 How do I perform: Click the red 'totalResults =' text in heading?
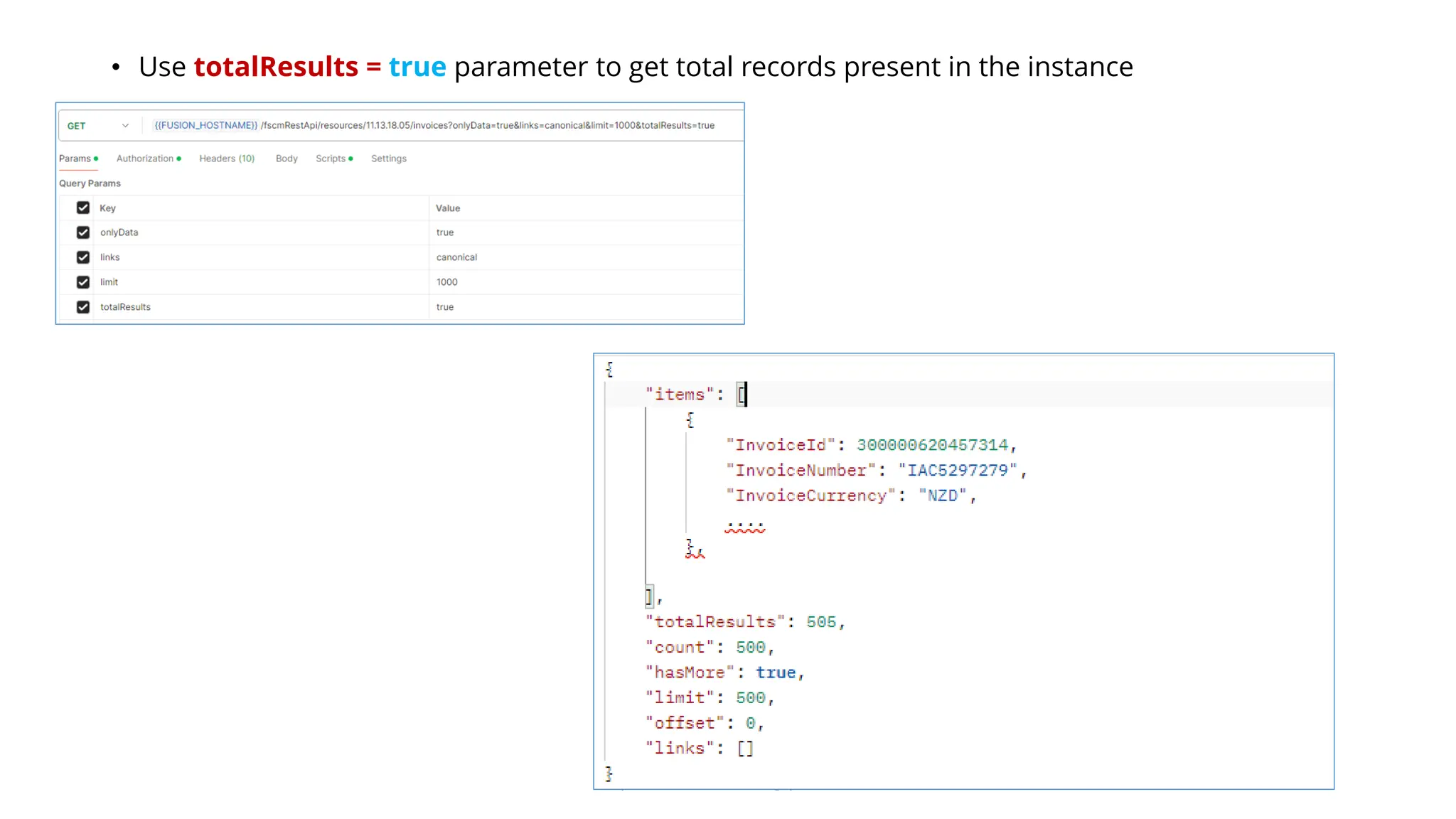(287, 67)
